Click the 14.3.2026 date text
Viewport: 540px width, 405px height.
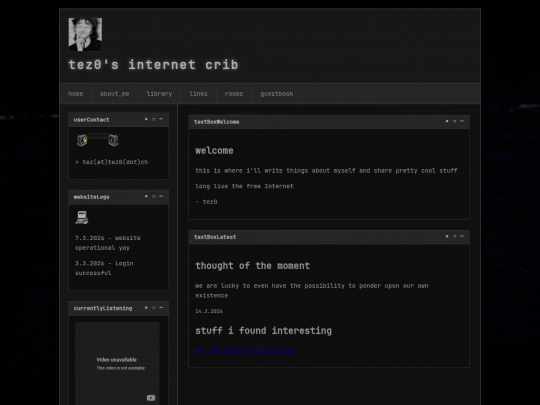(x=209, y=311)
